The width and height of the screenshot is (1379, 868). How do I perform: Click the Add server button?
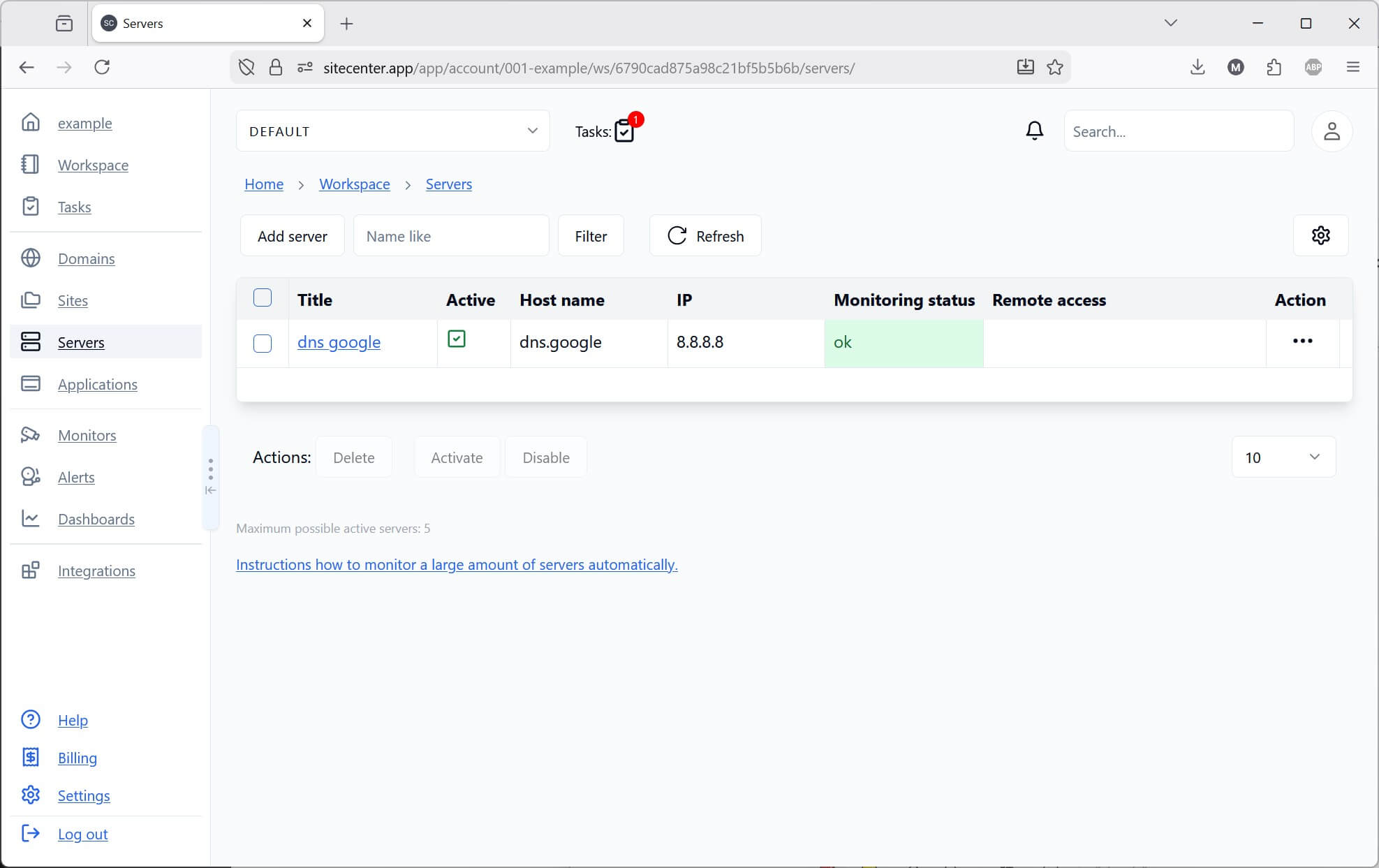click(x=292, y=235)
